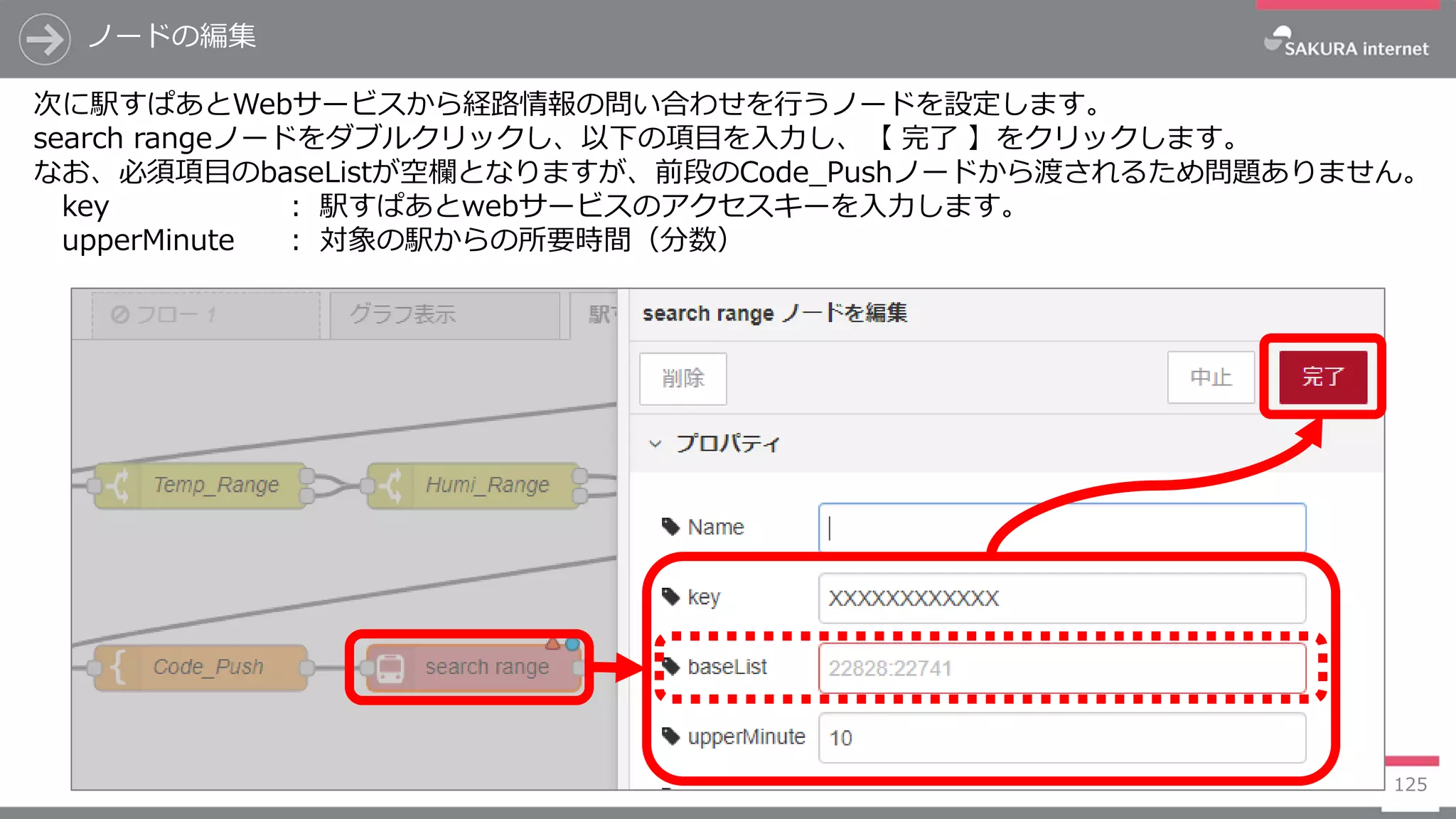Click the 'search range ノードを編集' panel title
The width and height of the screenshot is (1456, 819).
coord(775,313)
